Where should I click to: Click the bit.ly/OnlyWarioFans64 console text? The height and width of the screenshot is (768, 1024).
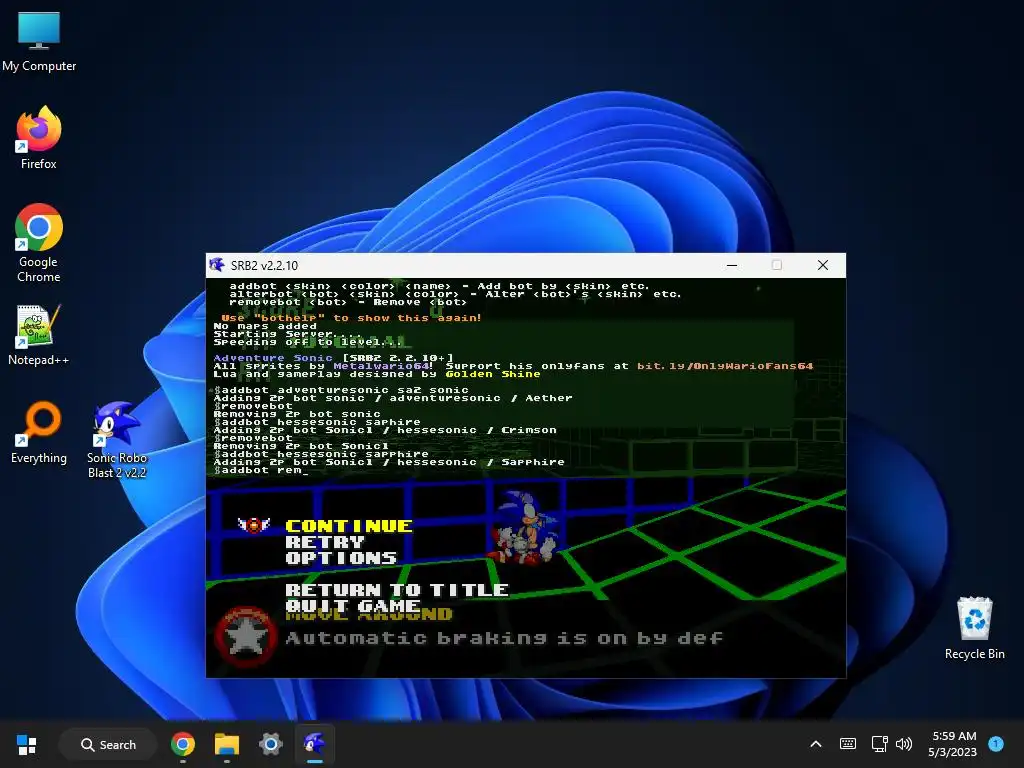725,366
